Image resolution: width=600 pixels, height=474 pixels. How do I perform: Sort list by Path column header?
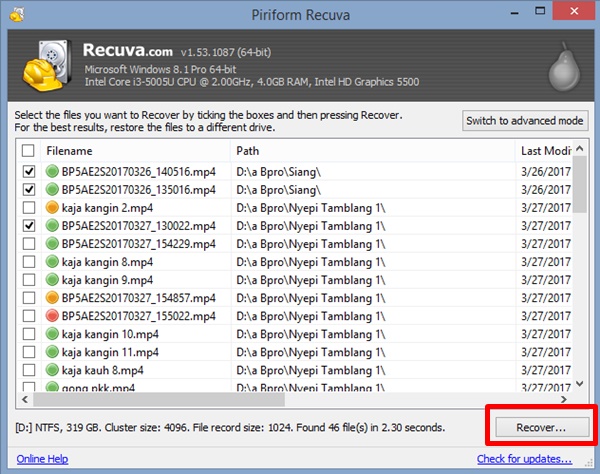[x=373, y=151]
